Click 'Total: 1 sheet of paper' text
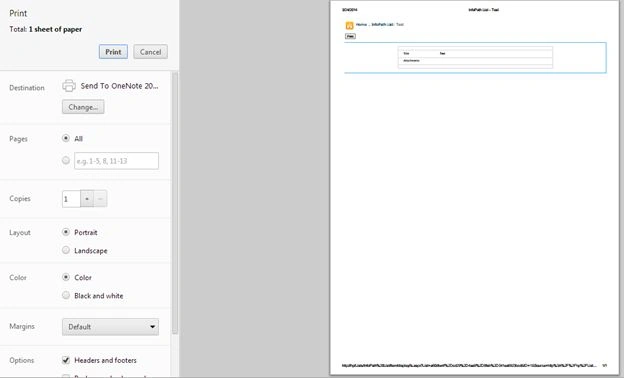The height and width of the screenshot is (378, 624). (46, 29)
